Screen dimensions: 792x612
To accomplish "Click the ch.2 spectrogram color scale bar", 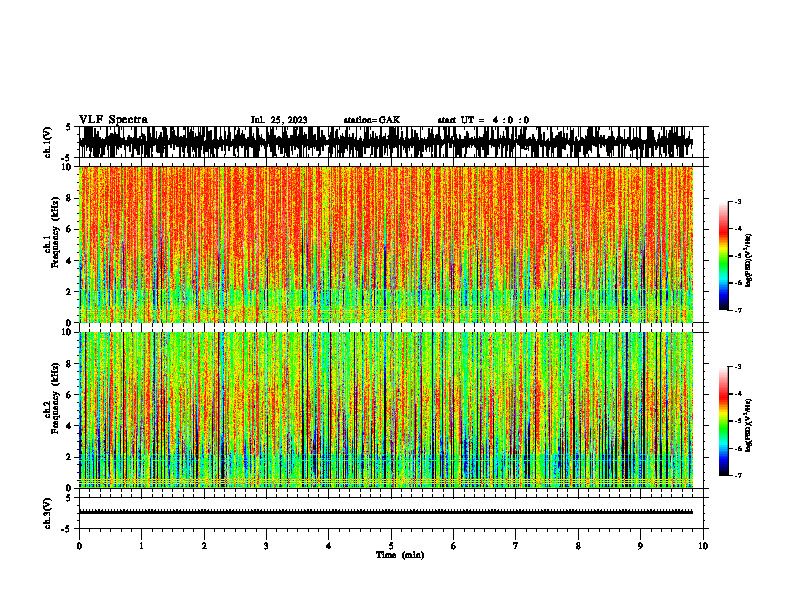I will pos(723,421).
